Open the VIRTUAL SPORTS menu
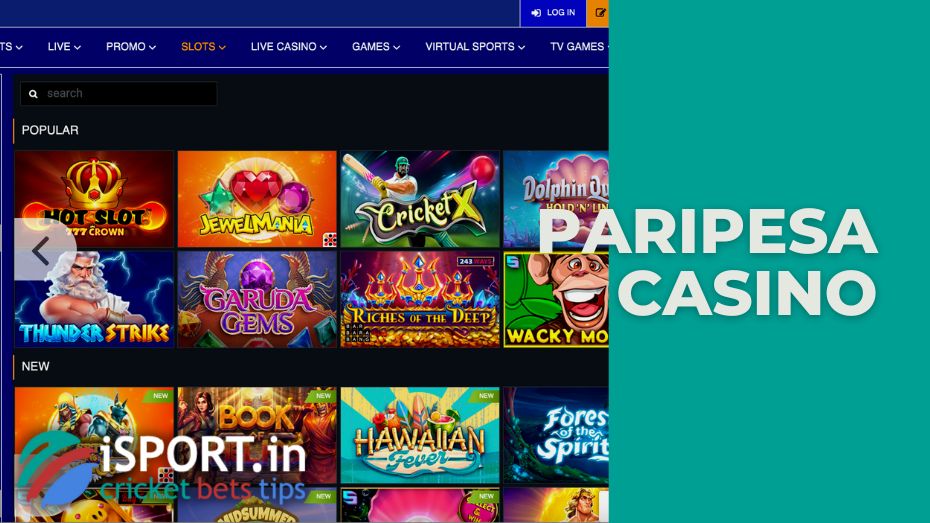 click(475, 46)
